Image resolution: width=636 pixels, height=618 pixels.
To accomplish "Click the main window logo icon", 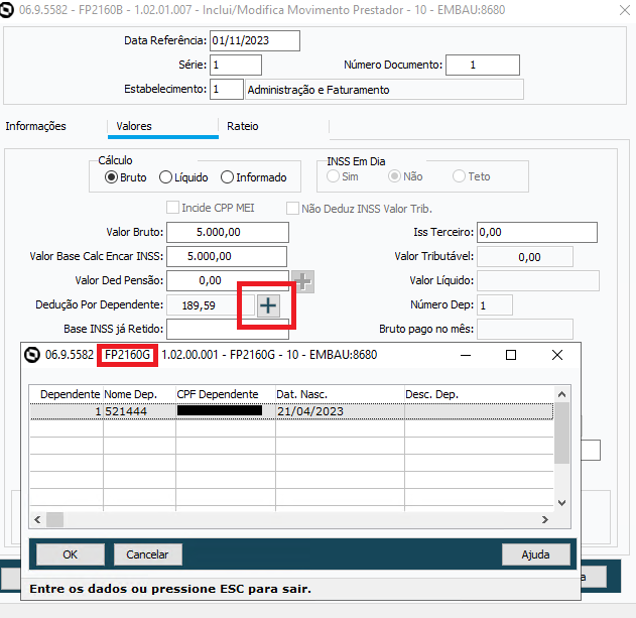I will tap(6, 10).
